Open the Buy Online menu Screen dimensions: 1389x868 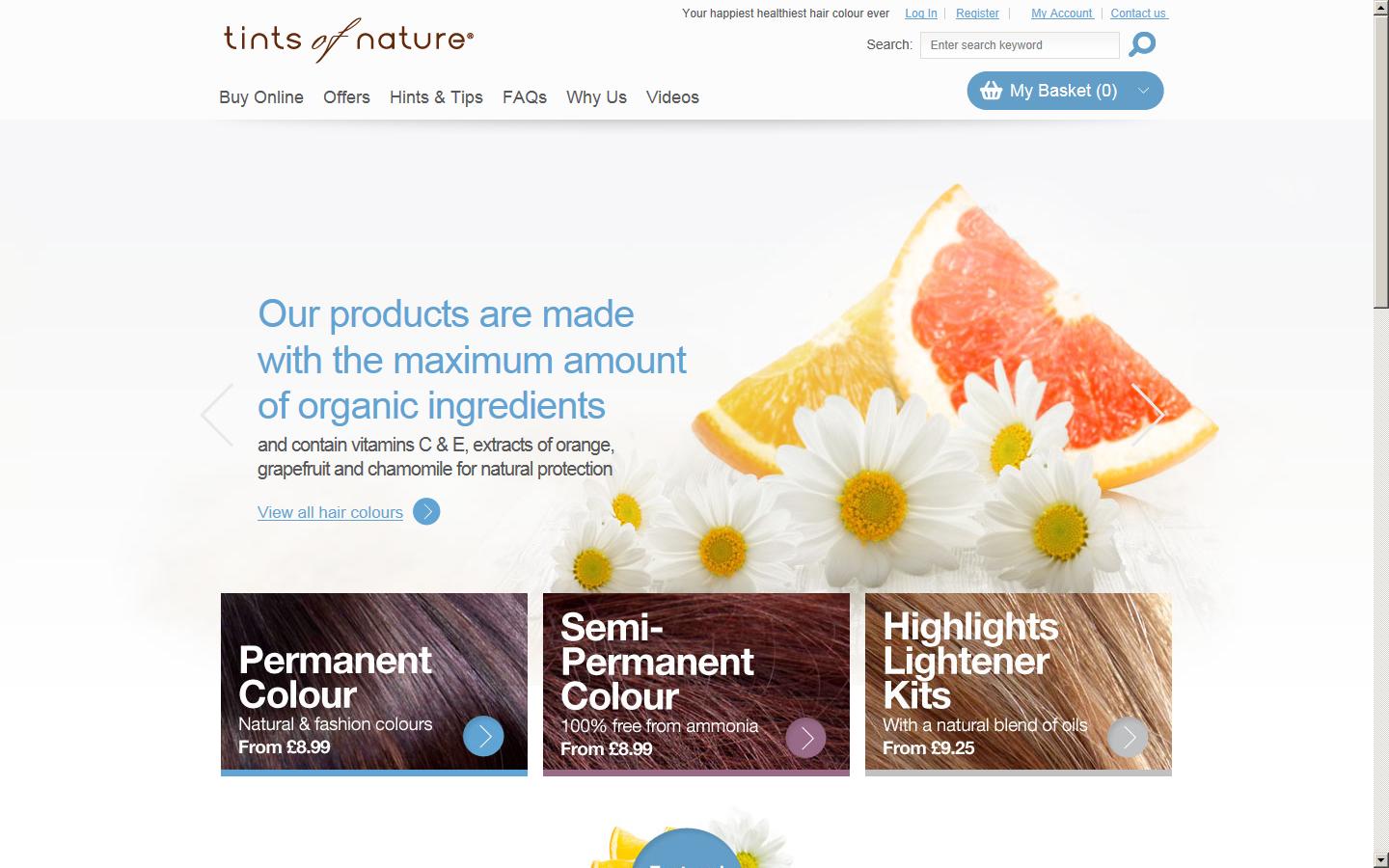(x=261, y=97)
